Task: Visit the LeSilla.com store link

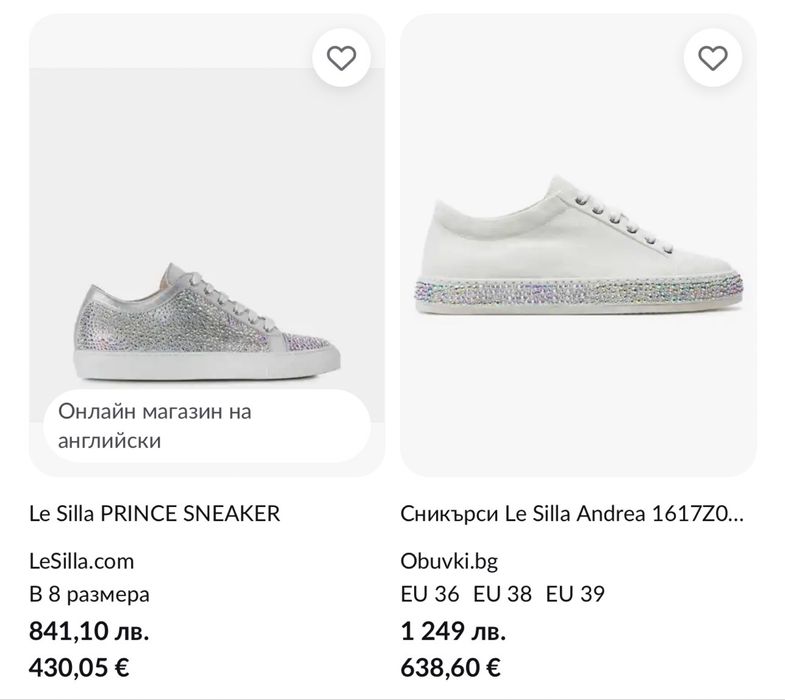Action: (81, 561)
